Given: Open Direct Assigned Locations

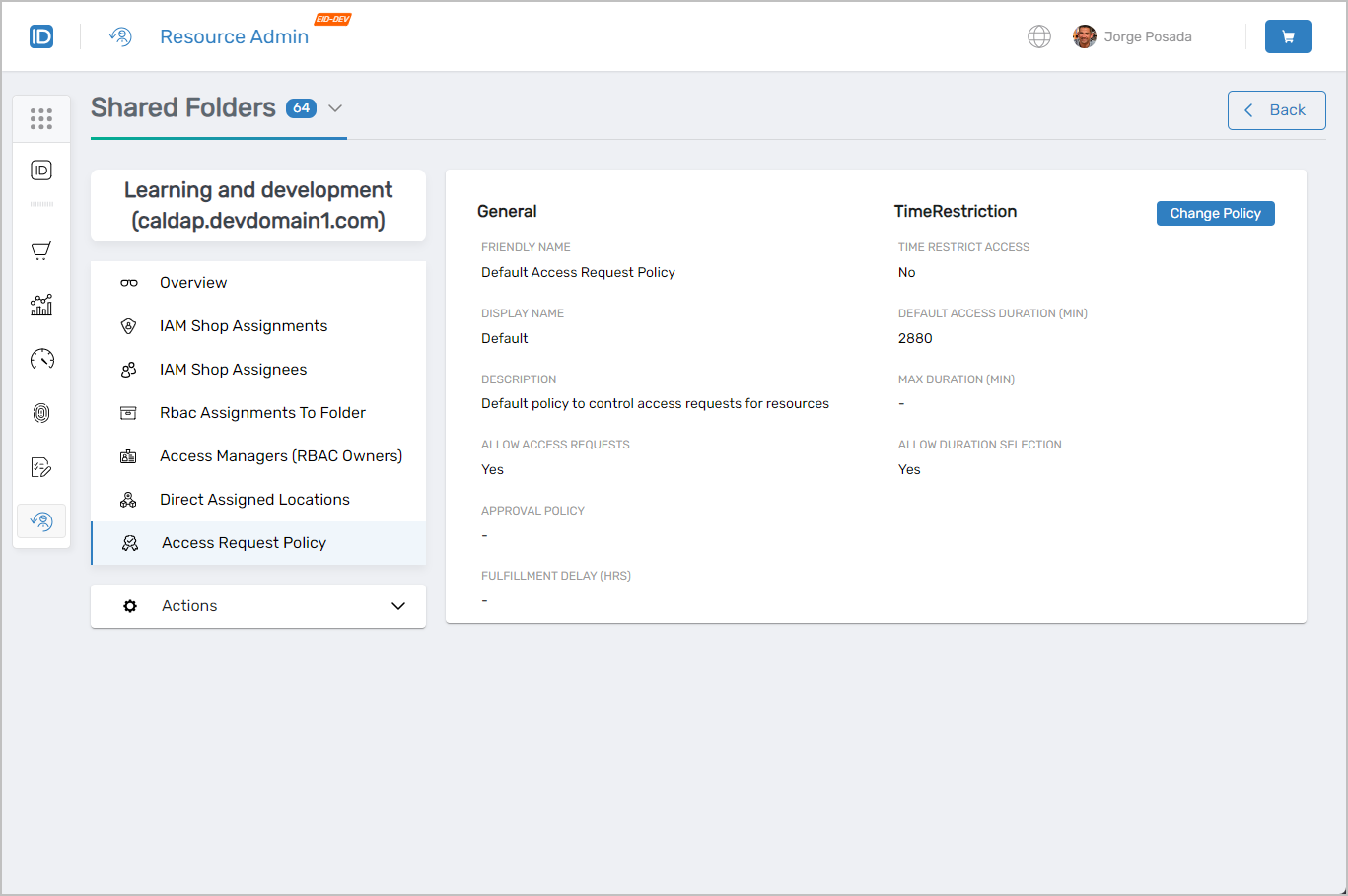Looking at the screenshot, I should coord(254,500).
